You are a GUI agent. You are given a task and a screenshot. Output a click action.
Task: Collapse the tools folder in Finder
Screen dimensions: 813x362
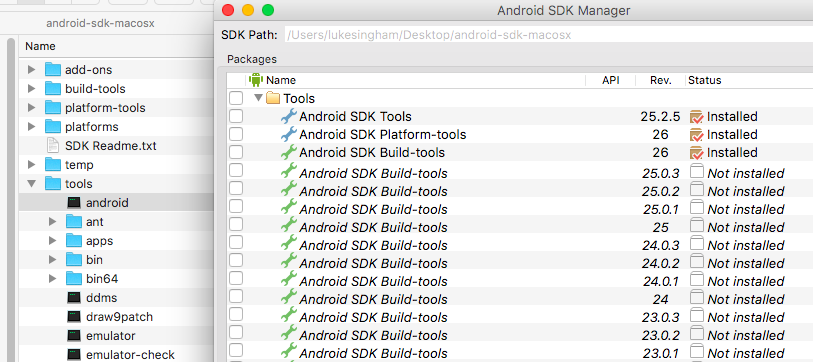tap(32, 184)
